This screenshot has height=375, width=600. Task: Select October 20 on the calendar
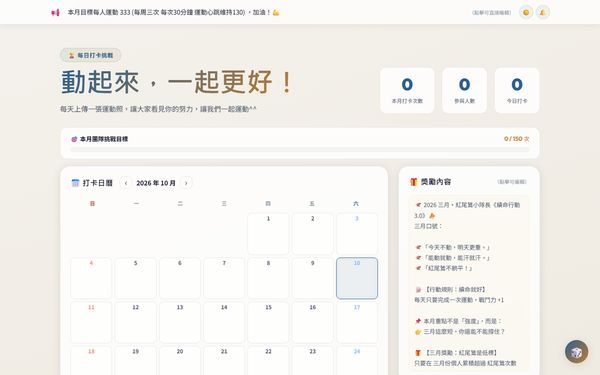[x=180, y=361]
